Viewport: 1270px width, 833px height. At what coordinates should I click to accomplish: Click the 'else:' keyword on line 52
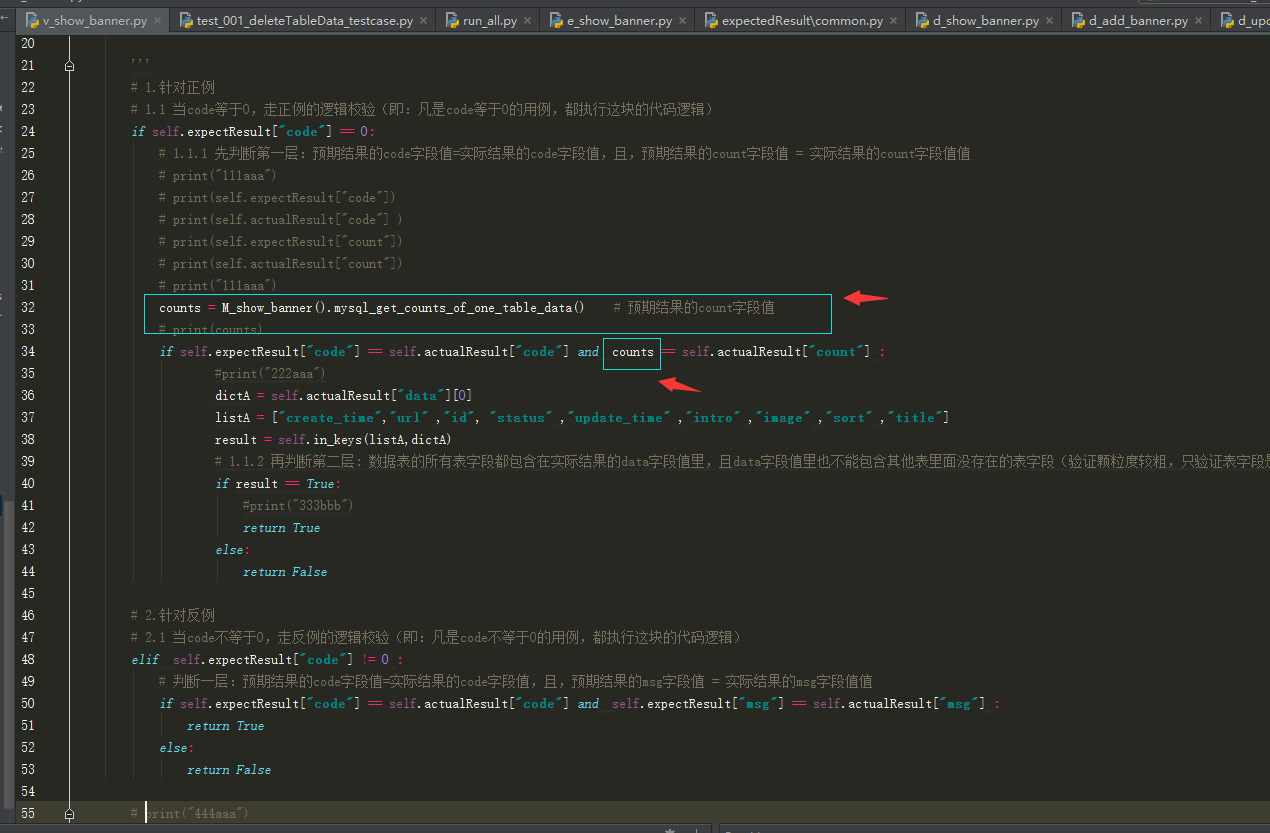176,747
